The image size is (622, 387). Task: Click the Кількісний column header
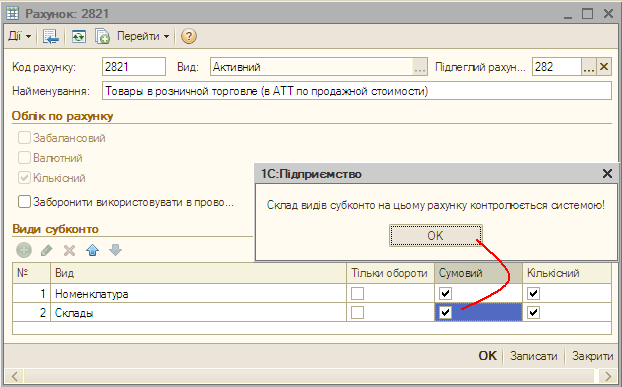[567, 273]
